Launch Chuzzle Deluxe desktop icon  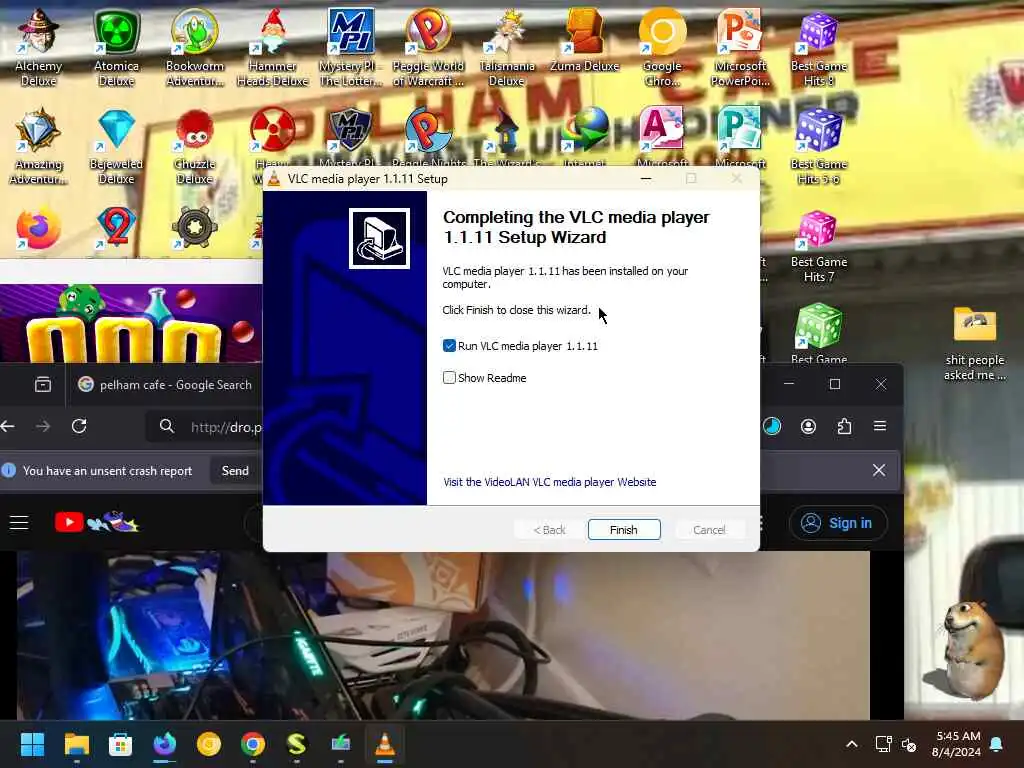[x=195, y=146]
